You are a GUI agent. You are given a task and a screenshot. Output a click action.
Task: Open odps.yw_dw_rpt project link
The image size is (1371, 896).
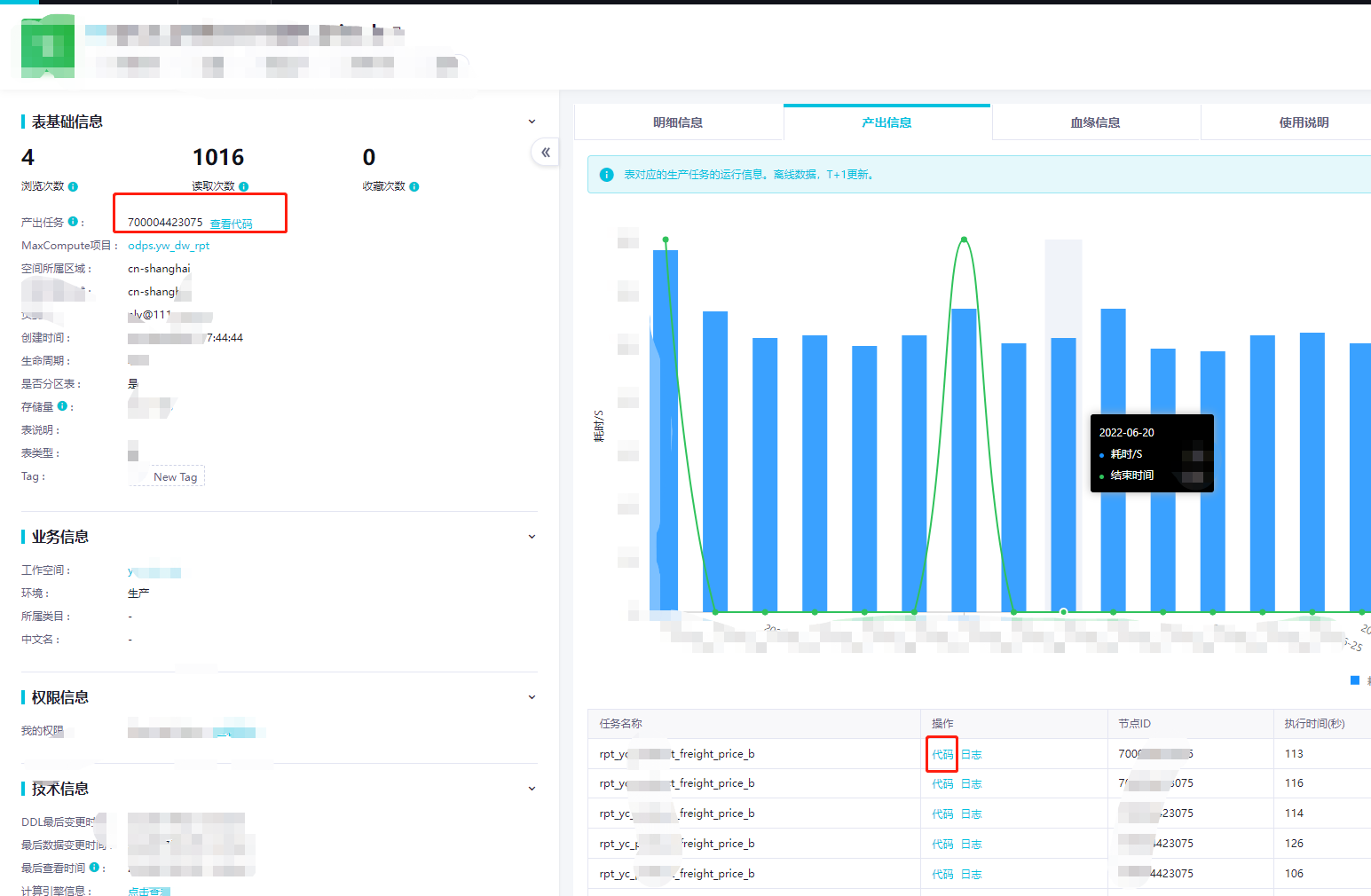pyautogui.click(x=169, y=246)
